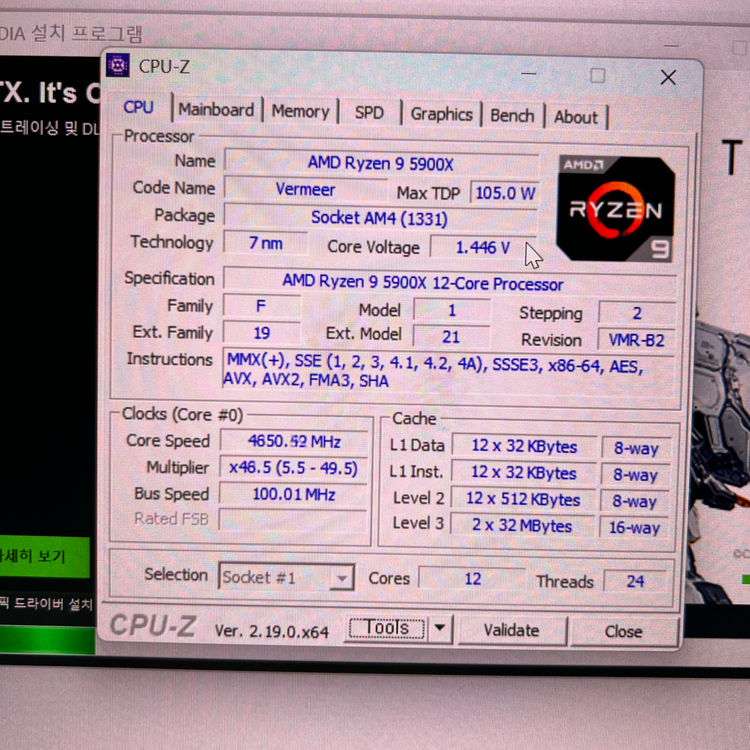
Task: Switch to the Mainboard tab
Action: [x=216, y=110]
